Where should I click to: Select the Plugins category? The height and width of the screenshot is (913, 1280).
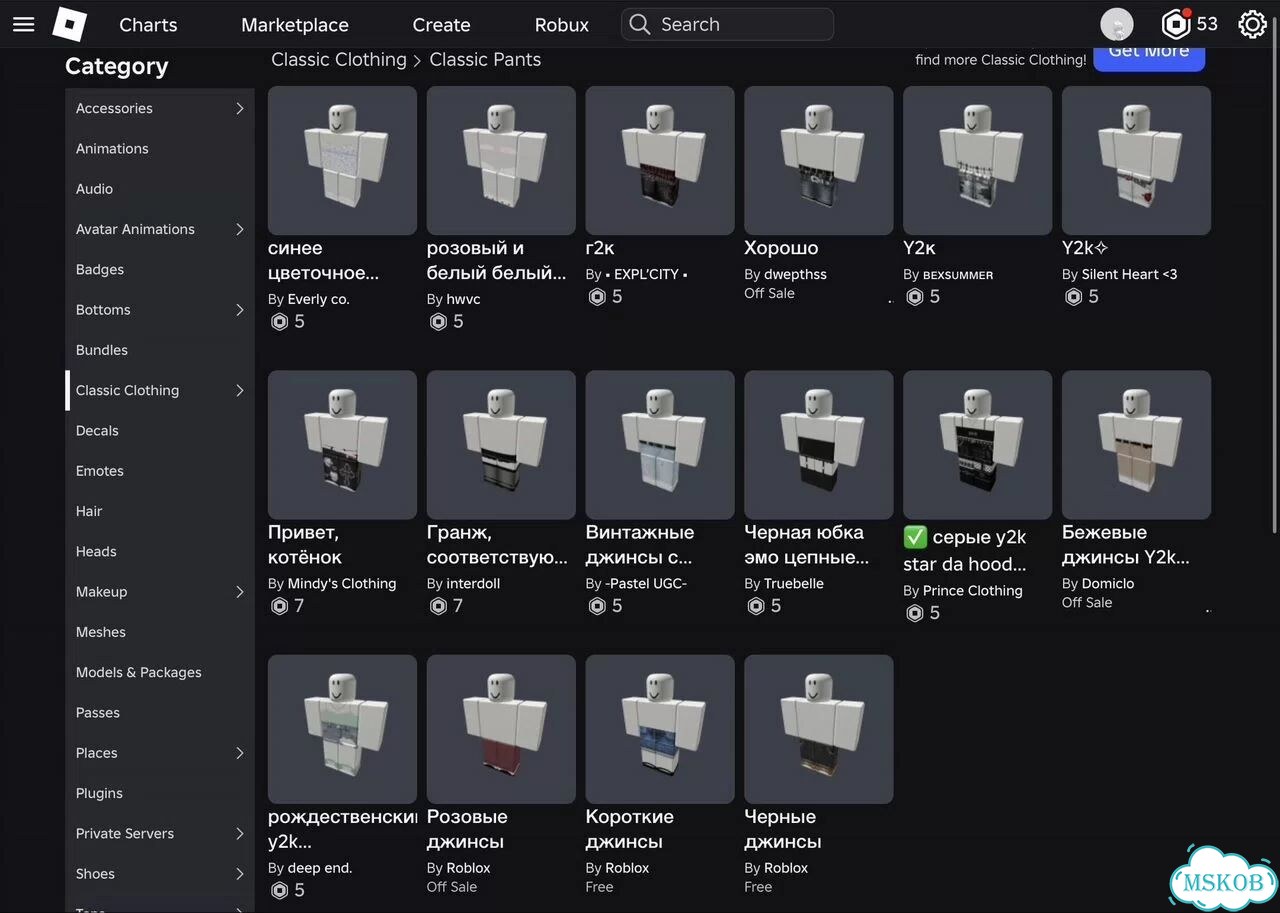[99, 794]
